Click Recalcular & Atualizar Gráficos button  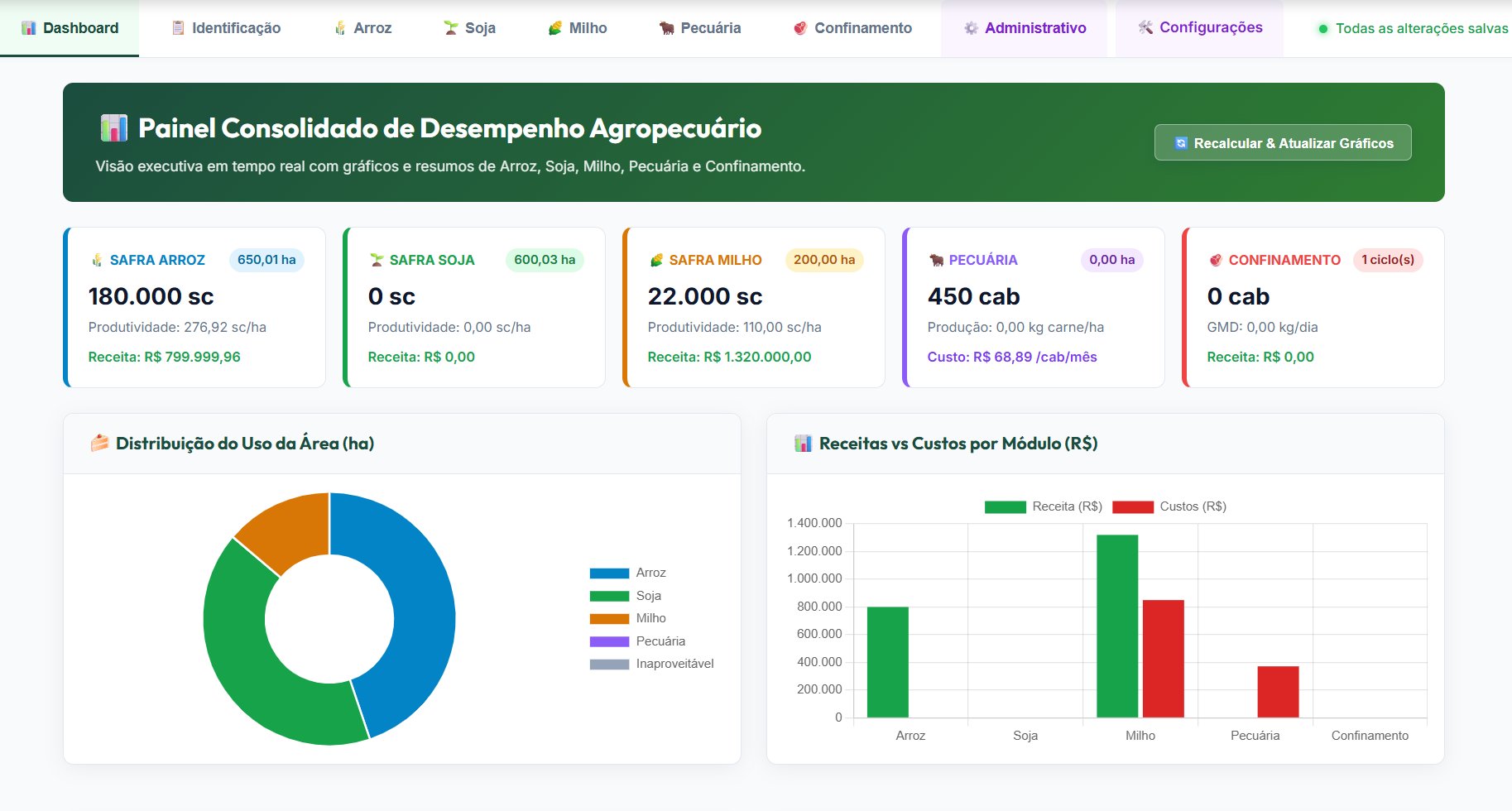pos(1283,142)
